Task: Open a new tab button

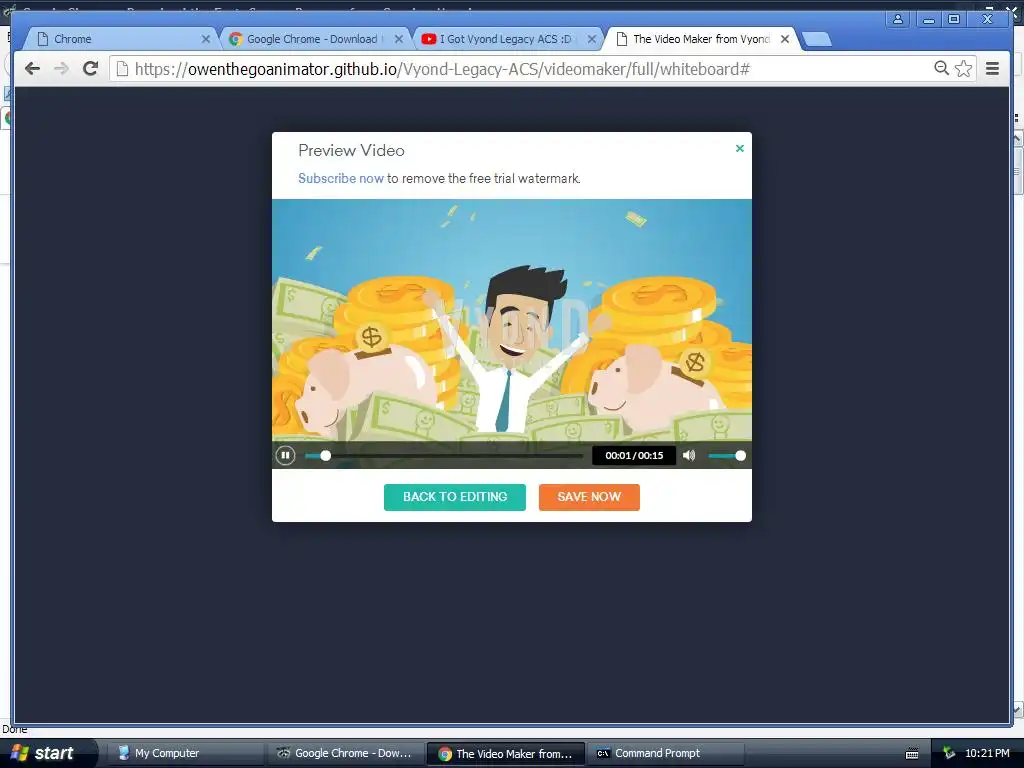Action: 816,39
